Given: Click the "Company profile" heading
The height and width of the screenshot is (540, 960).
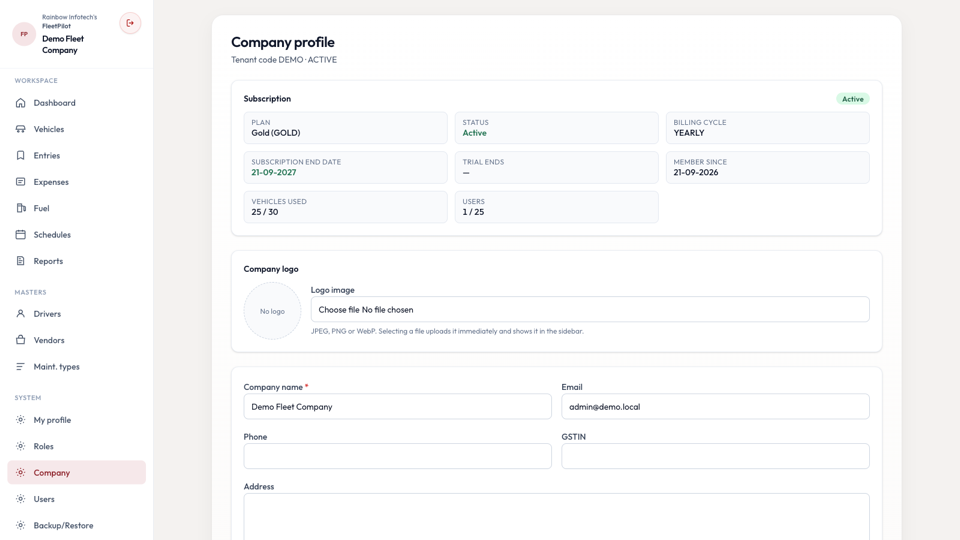Looking at the screenshot, I should pos(283,42).
